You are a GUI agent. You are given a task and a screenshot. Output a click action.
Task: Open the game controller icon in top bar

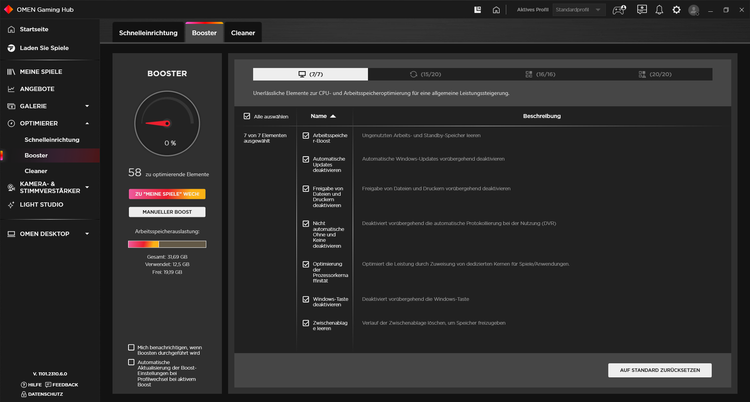(619, 10)
